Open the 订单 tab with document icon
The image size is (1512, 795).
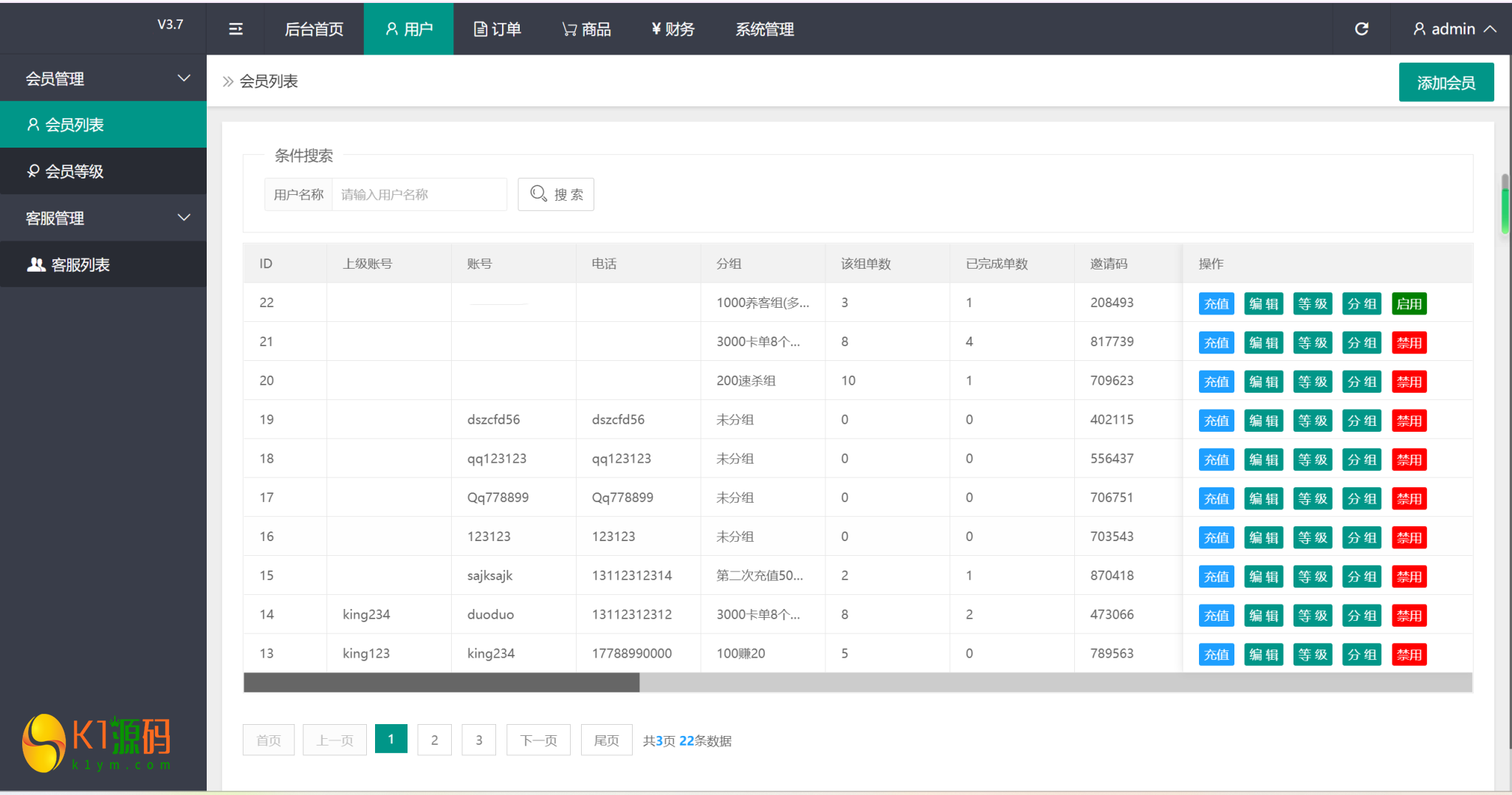click(498, 30)
